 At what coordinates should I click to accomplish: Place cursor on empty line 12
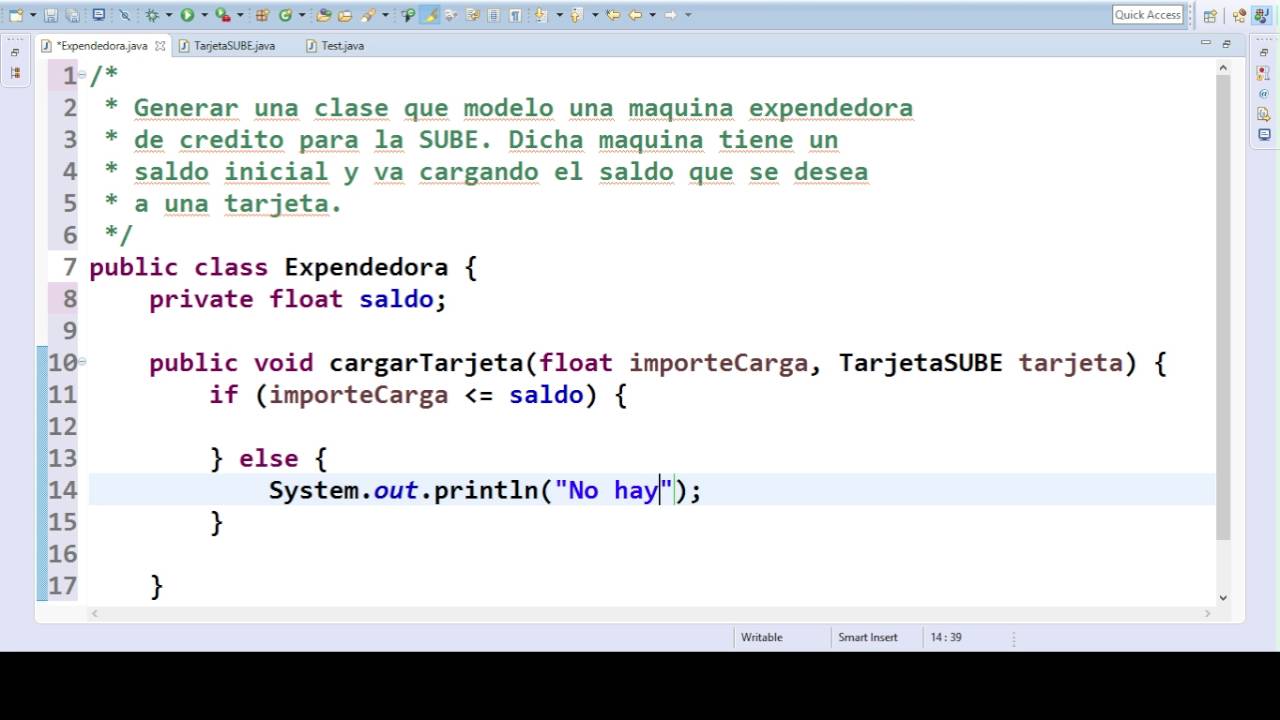pos(650,427)
